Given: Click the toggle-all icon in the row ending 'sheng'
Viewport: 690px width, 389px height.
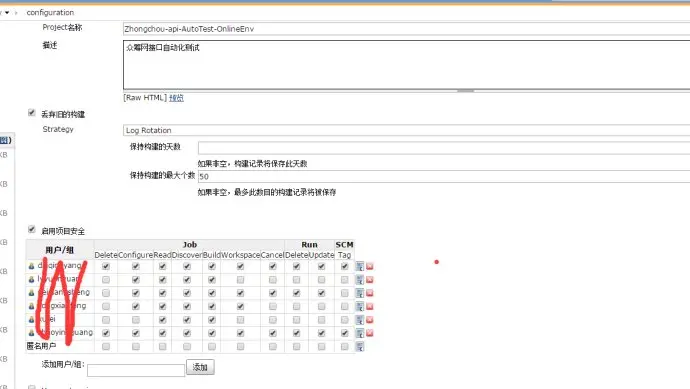Looking at the screenshot, I should [360, 293].
